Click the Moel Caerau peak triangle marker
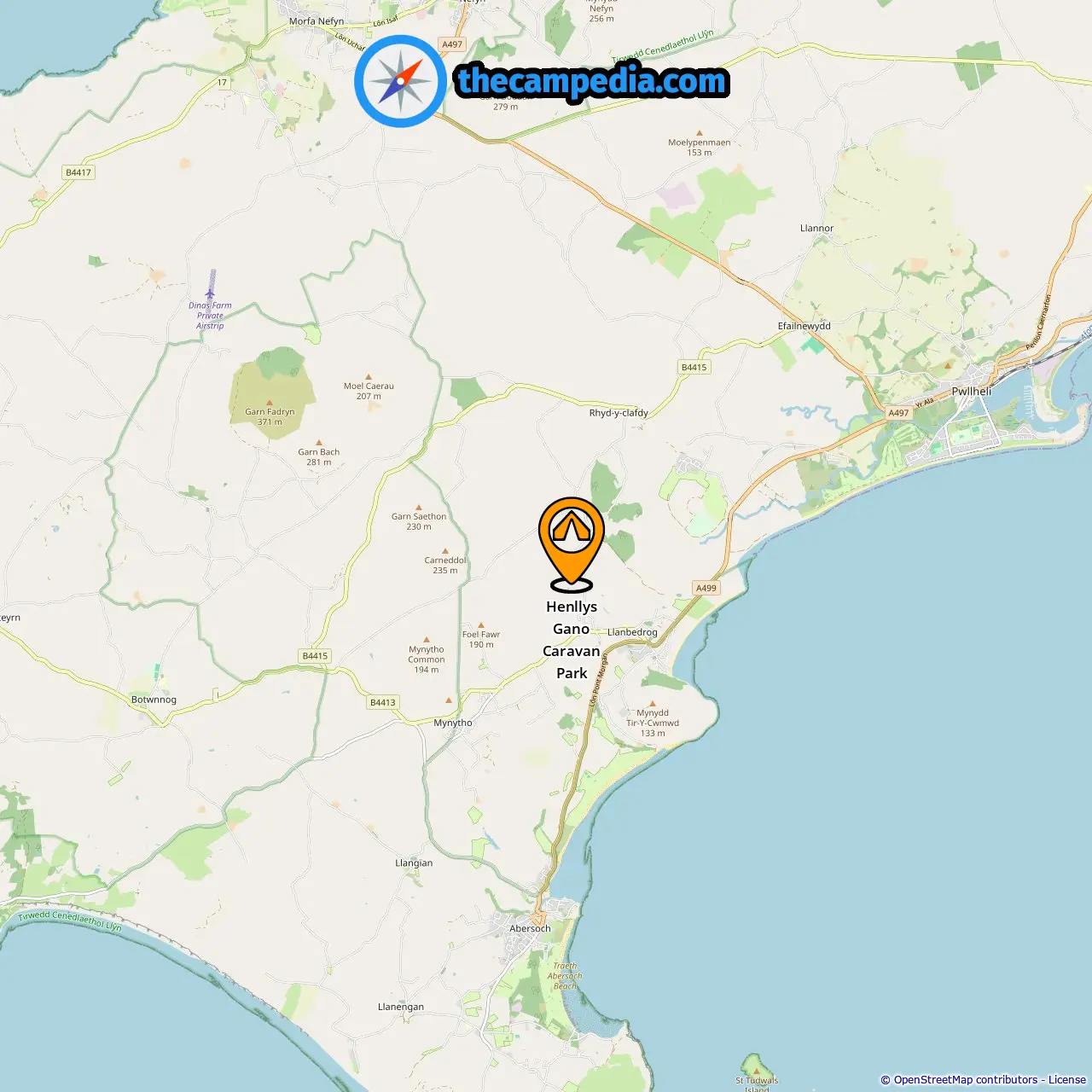1092x1092 pixels. pos(369,376)
